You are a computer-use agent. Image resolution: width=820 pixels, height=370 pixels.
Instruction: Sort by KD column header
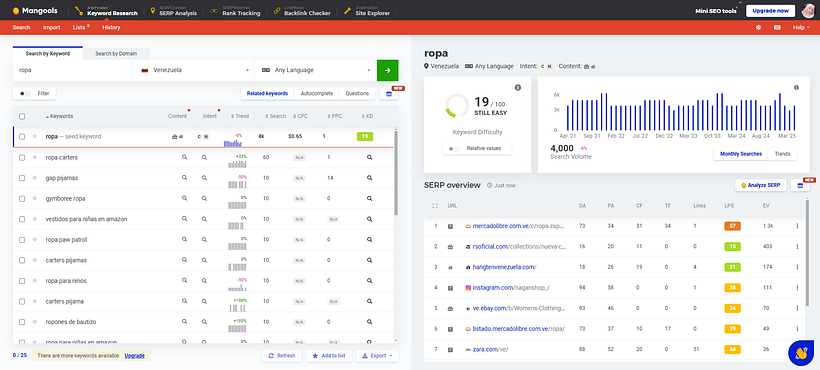tap(367, 116)
